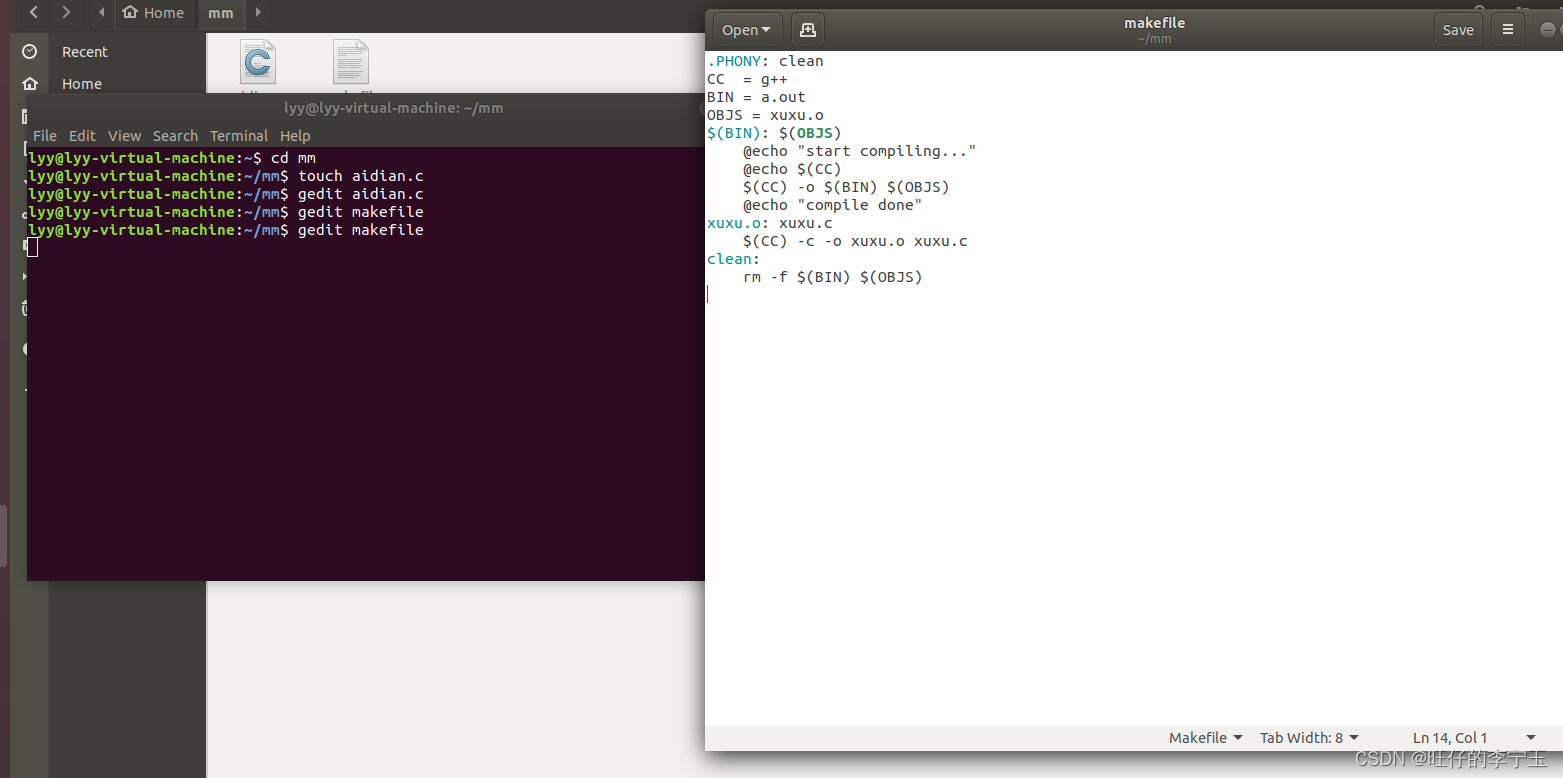Click the '.PHONY: clean' line in gedit

[765, 61]
